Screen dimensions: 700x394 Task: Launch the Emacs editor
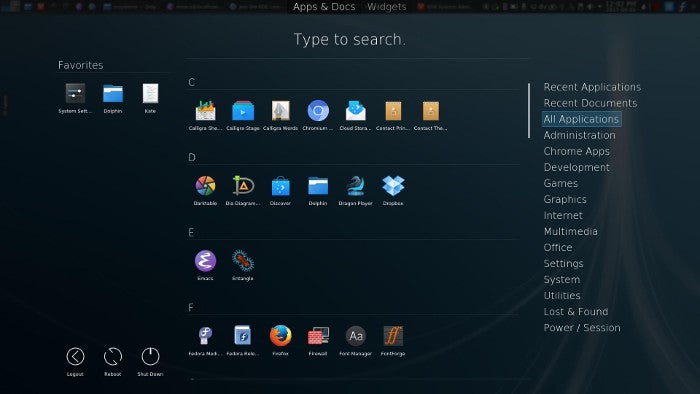click(x=205, y=265)
